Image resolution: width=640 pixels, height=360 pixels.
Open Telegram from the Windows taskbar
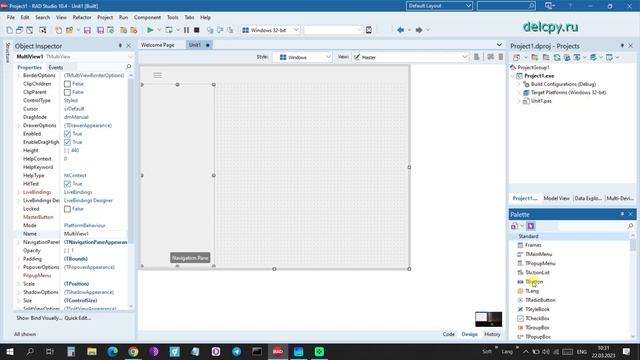(x=236, y=351)
